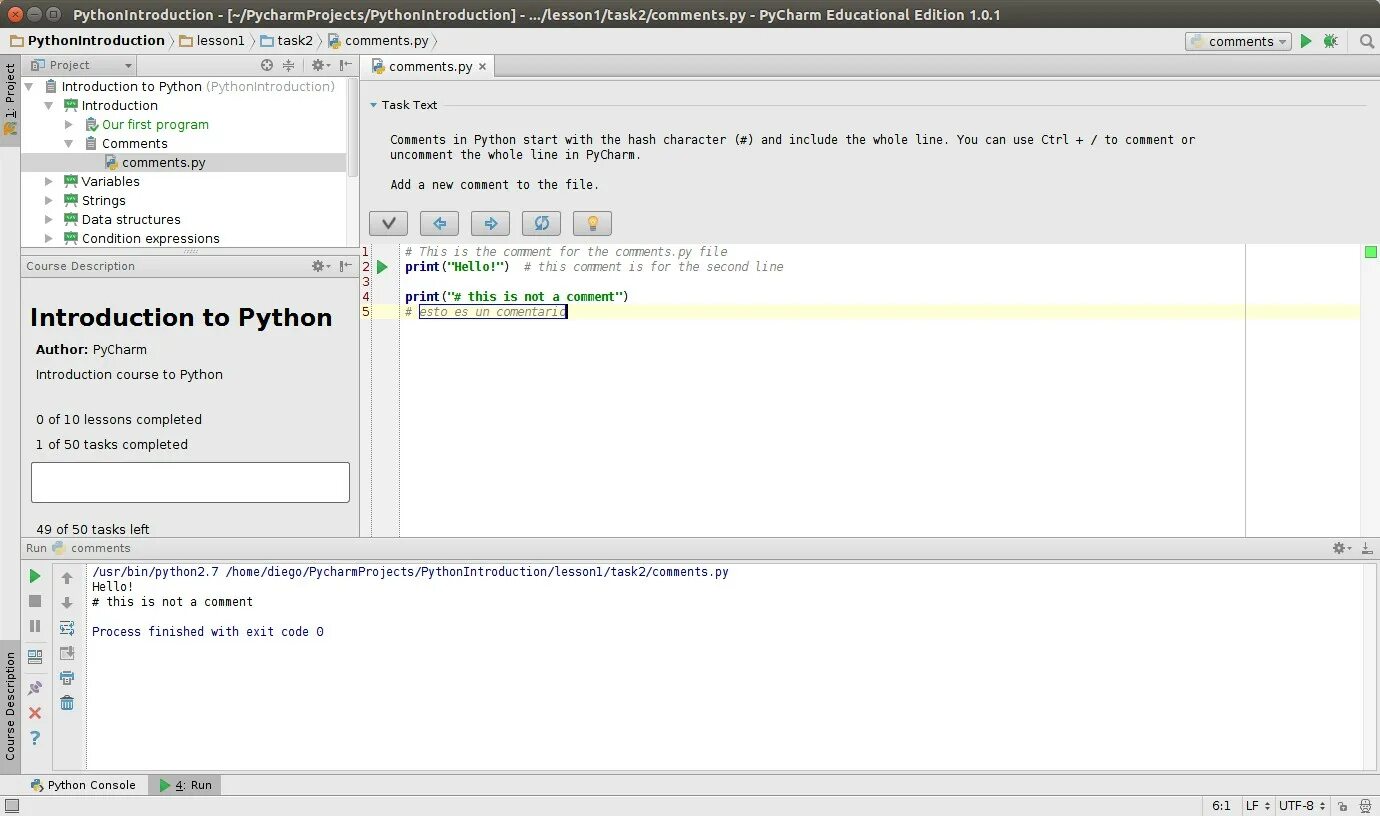1380x816 pixels.
Task: Expand the Data structures lesson
Action: point(48,220)
